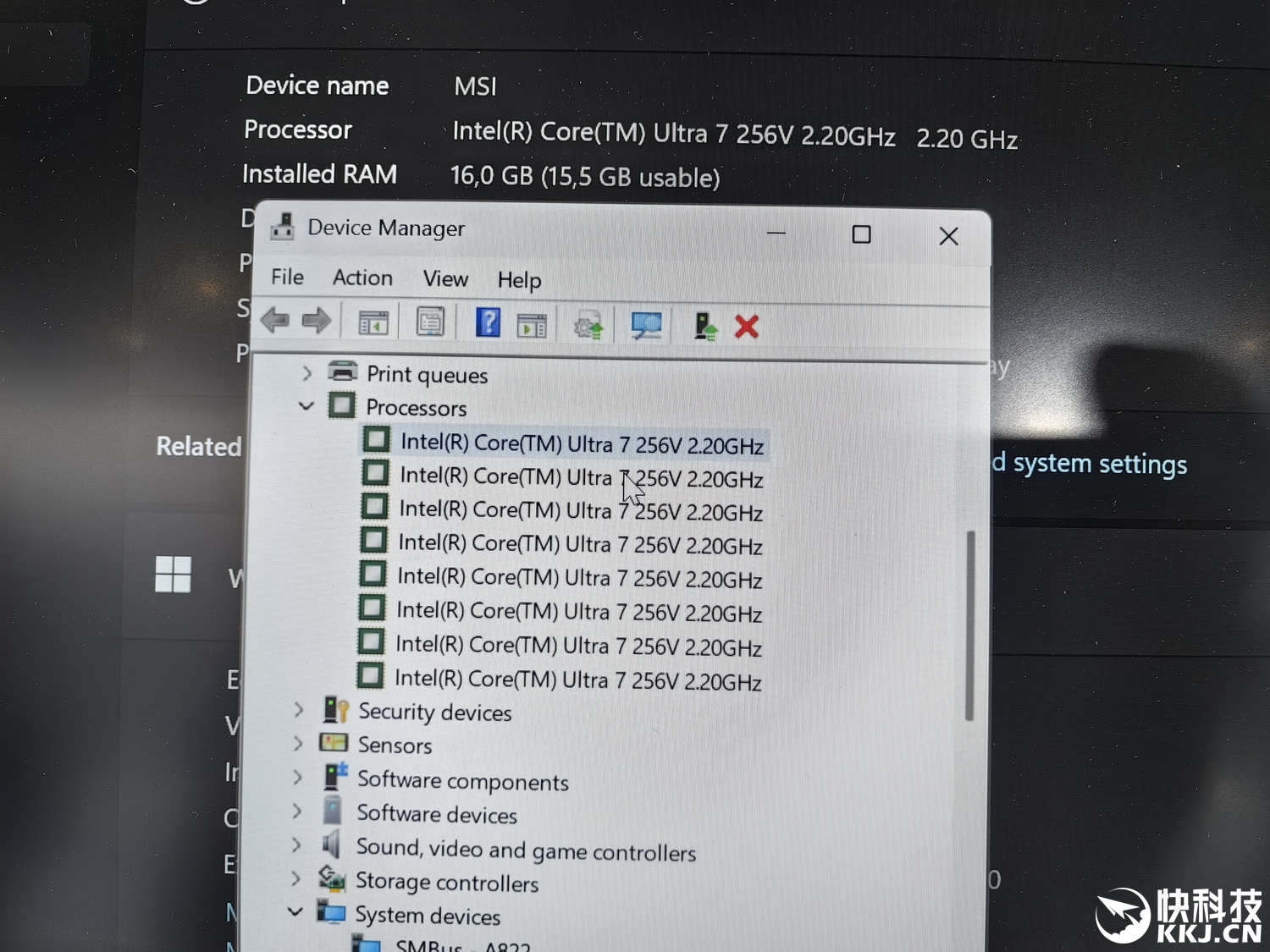1270x952 pixels.
Task: Click the Device Manager title bar icon
Action: [282, 227]
